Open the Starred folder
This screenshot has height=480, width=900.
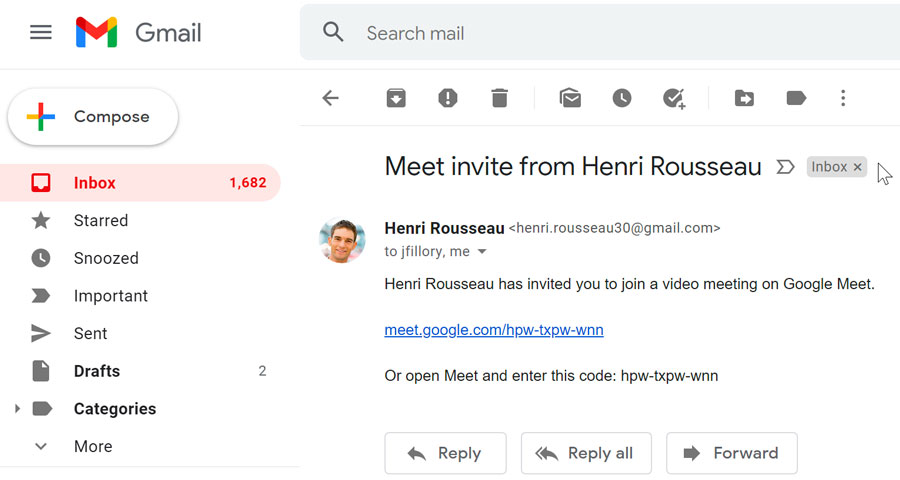(100, 221)
